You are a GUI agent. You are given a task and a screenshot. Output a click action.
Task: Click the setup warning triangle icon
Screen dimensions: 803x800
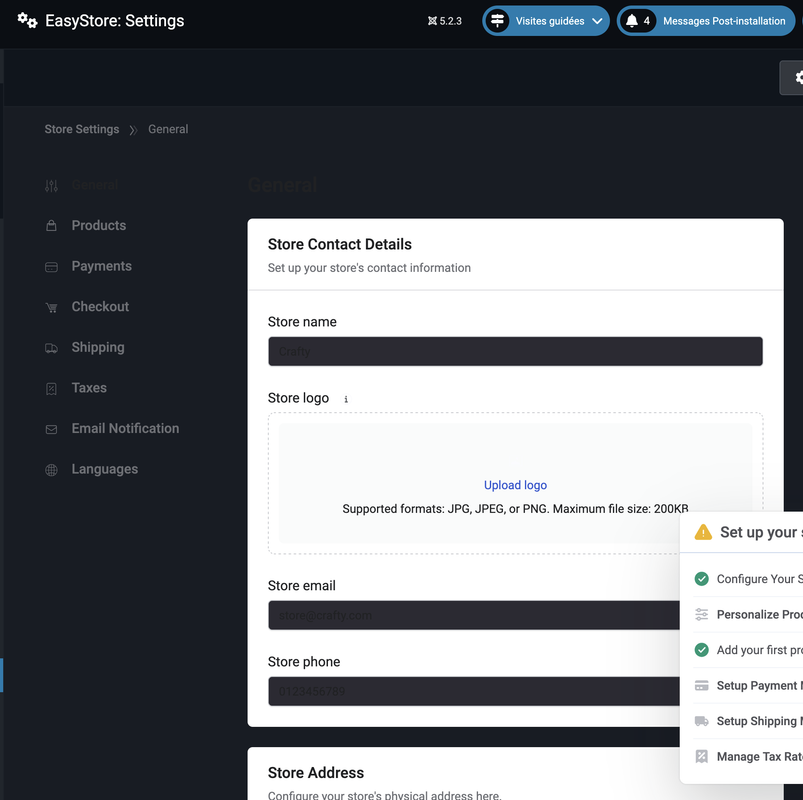click(703, 532)
